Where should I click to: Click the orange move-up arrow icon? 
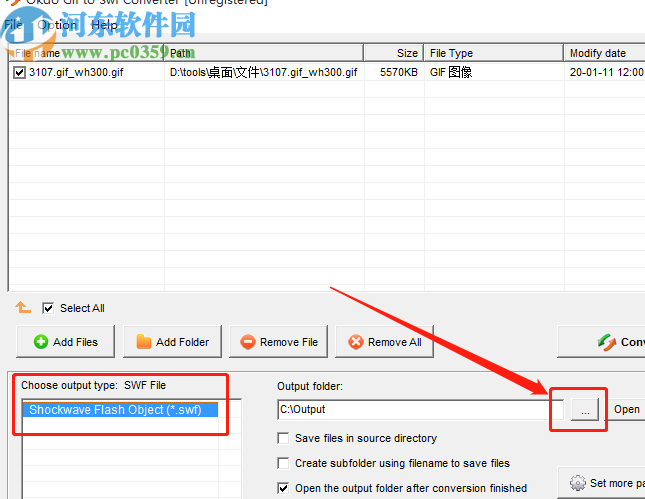point(23,307)
